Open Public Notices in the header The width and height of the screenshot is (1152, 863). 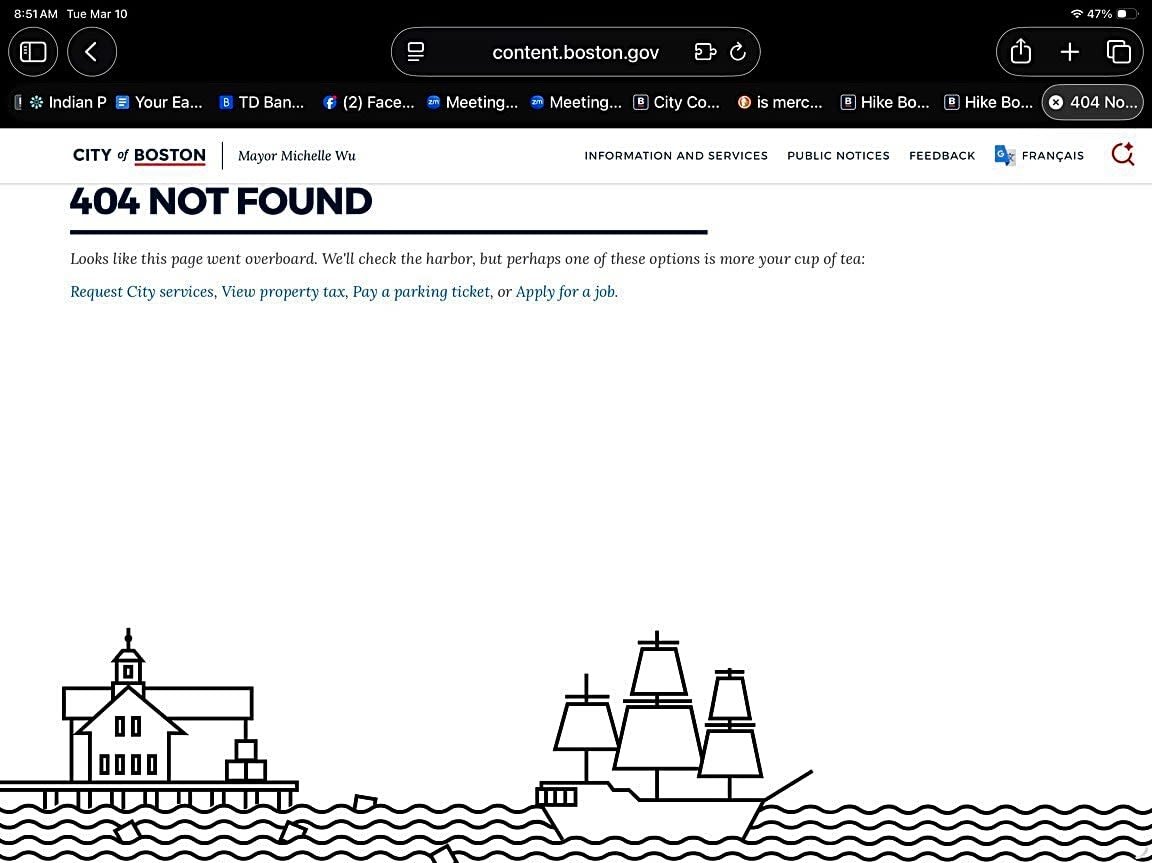pyautogui.click(x=838, y=156)
